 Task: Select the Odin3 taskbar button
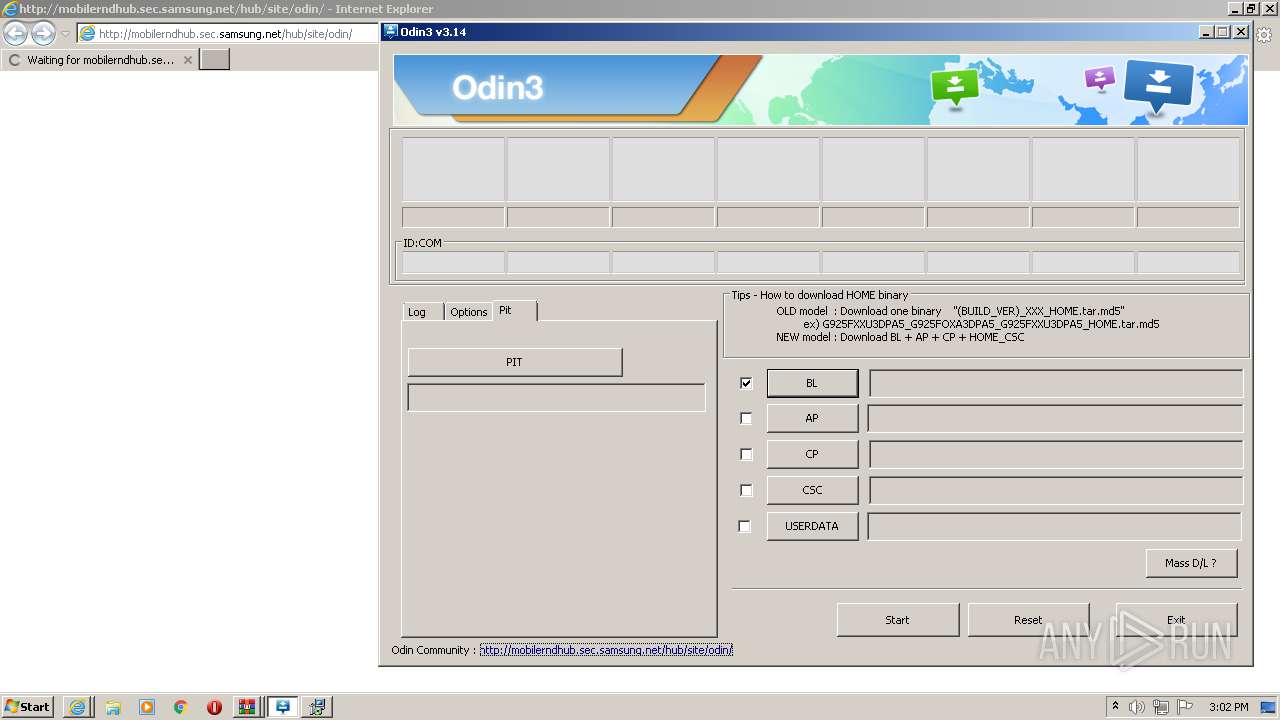click(283, 707)
